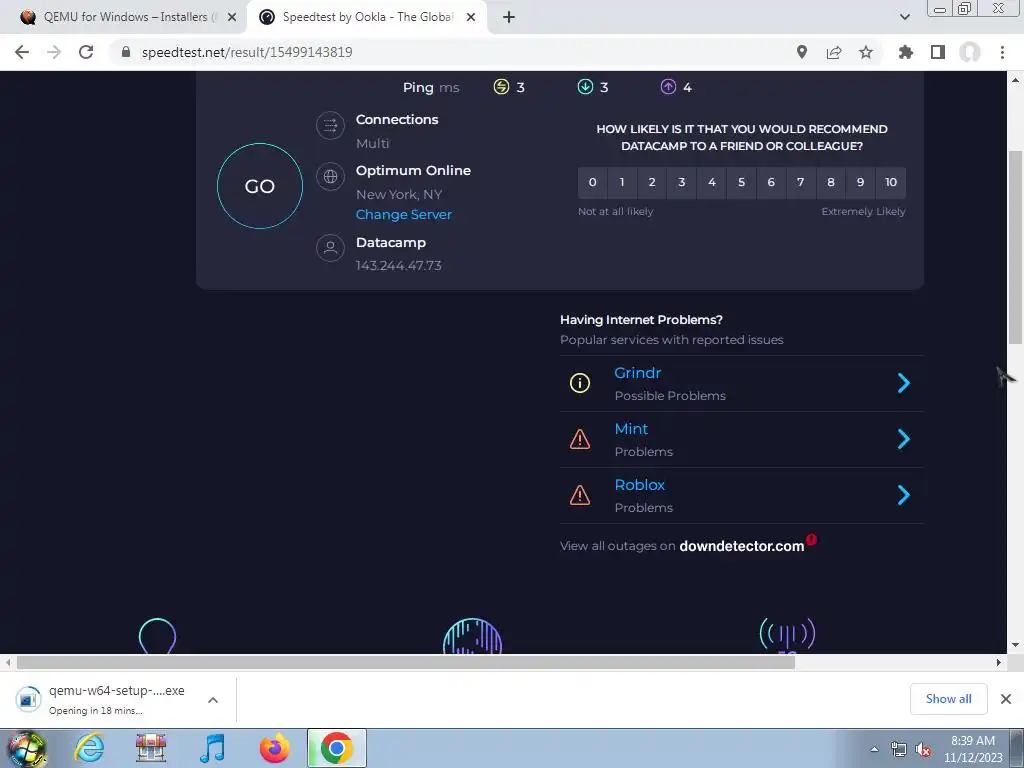Open the Roblox outage link
Screen dimensions: 1024x768
tap(639, 485)
